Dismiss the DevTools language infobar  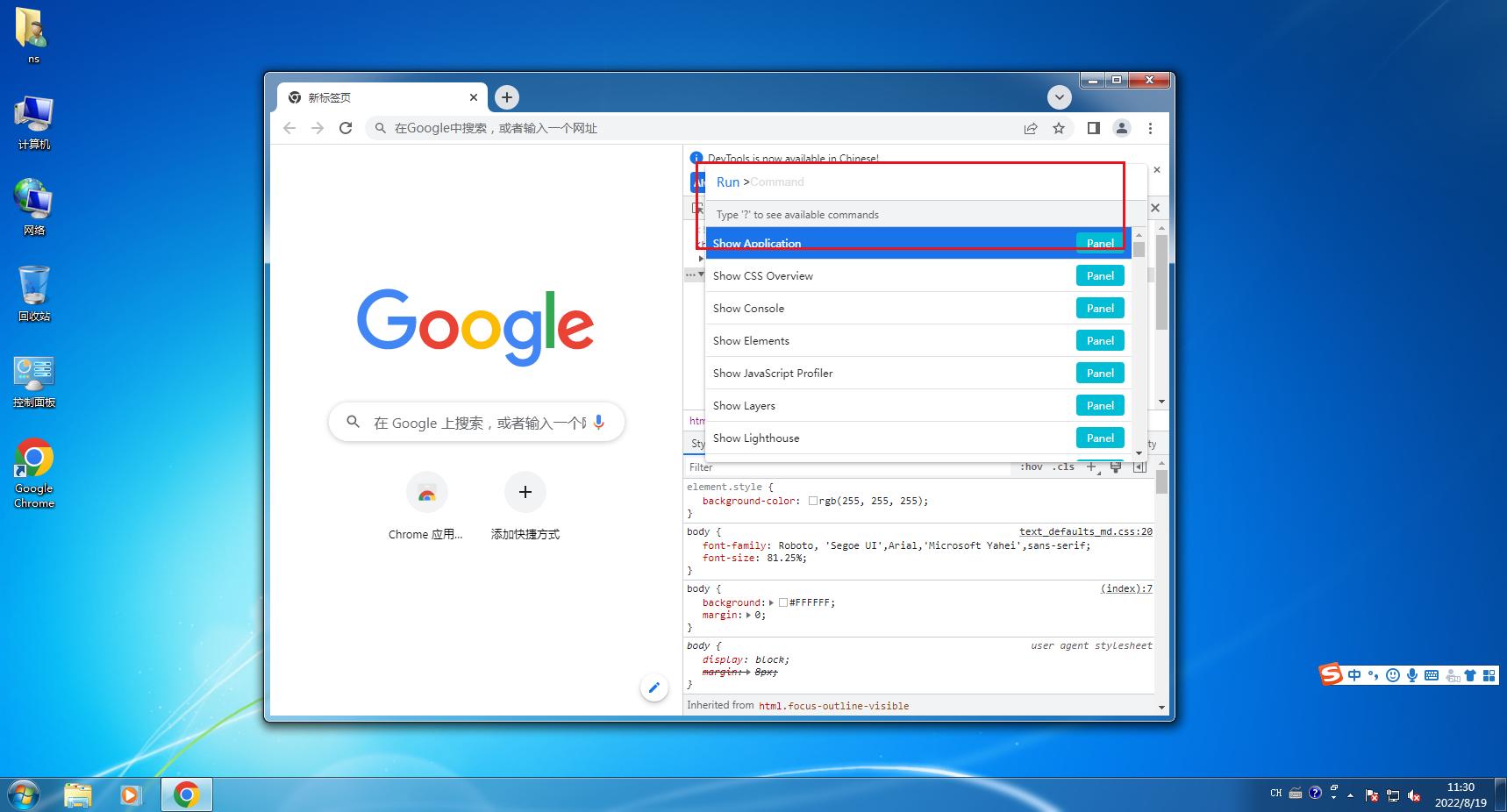click(x=1157, y=169)
